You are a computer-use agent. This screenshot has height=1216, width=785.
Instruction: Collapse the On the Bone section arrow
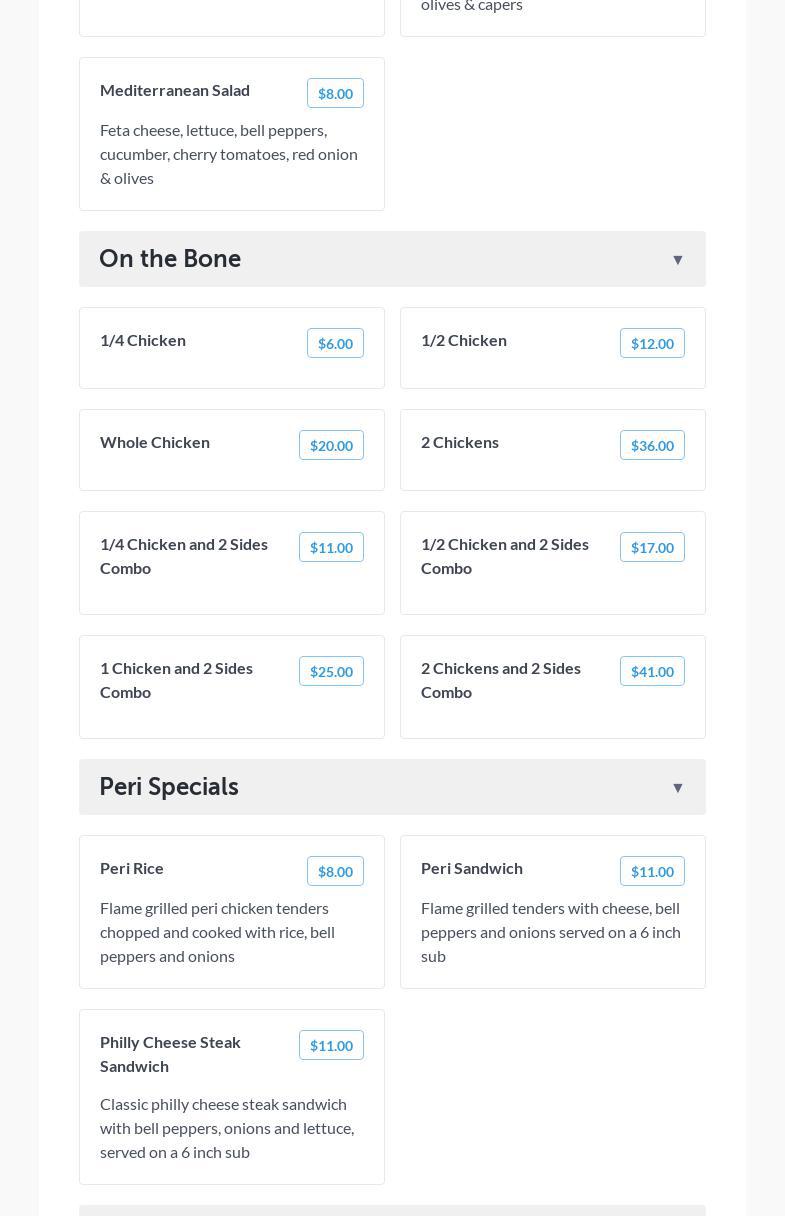click(677, 260)
